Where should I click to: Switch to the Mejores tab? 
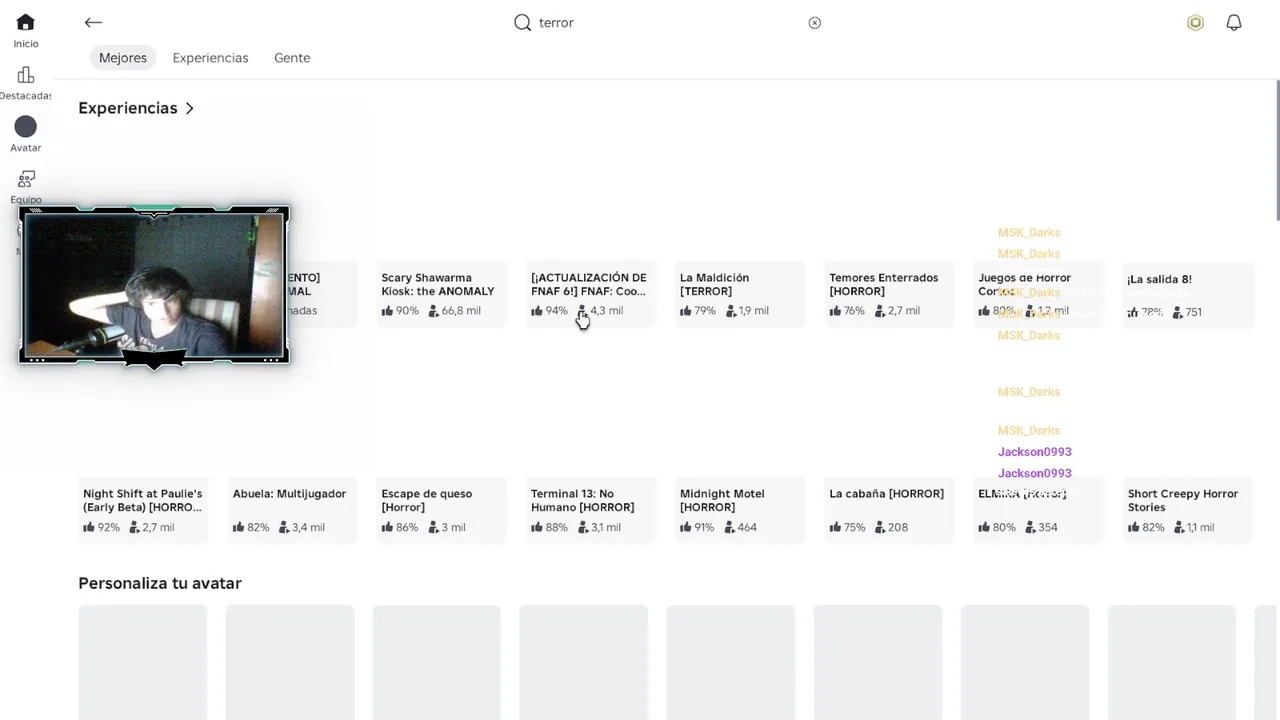123,58
